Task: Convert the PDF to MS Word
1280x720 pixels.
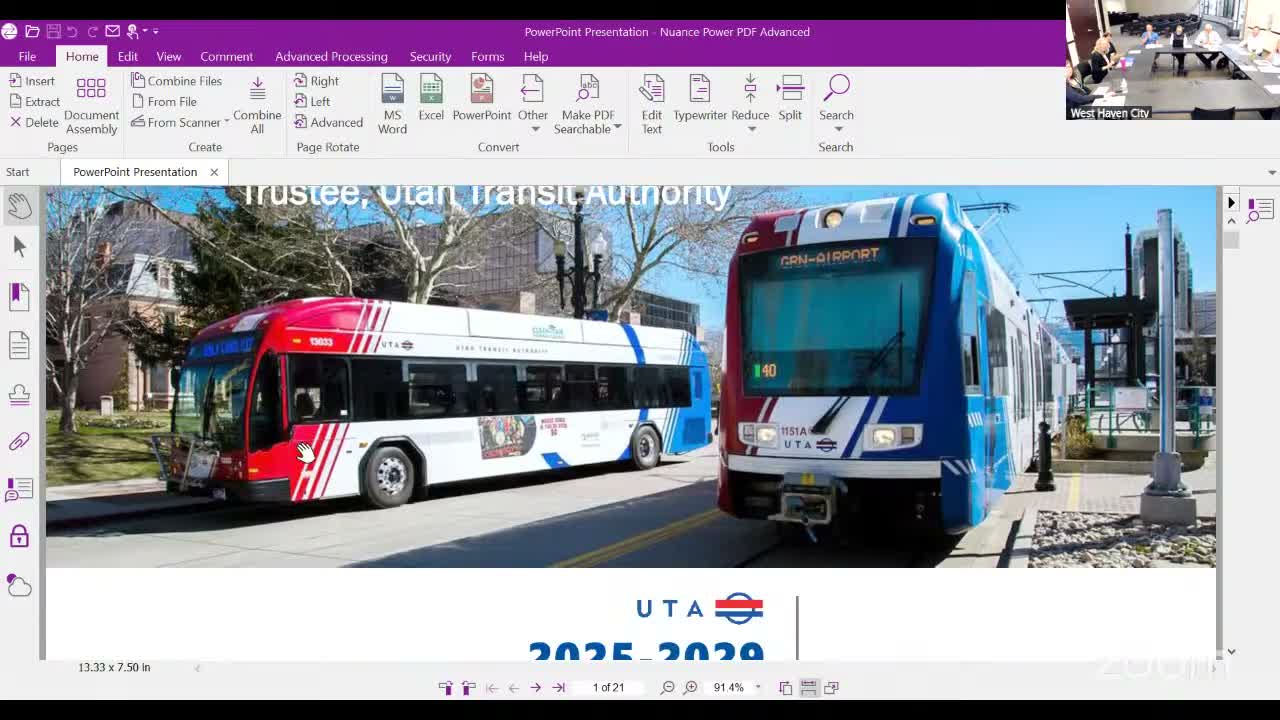Action: point(392,103)
